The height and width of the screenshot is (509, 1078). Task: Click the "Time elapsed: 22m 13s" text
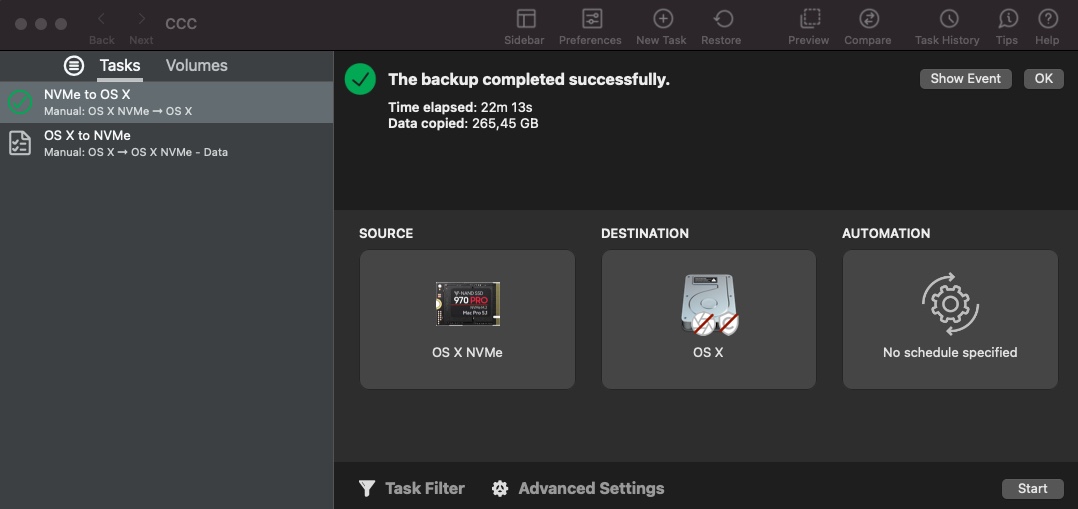coord(461,107)
